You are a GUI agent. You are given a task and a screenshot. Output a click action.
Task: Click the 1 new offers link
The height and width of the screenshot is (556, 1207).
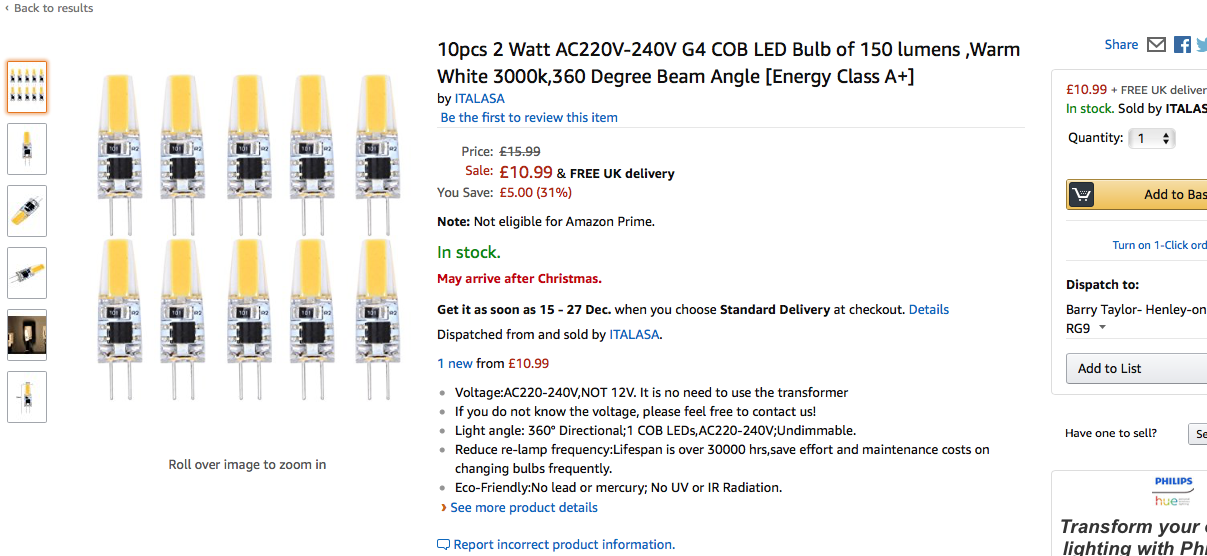(x=455, y=364)
